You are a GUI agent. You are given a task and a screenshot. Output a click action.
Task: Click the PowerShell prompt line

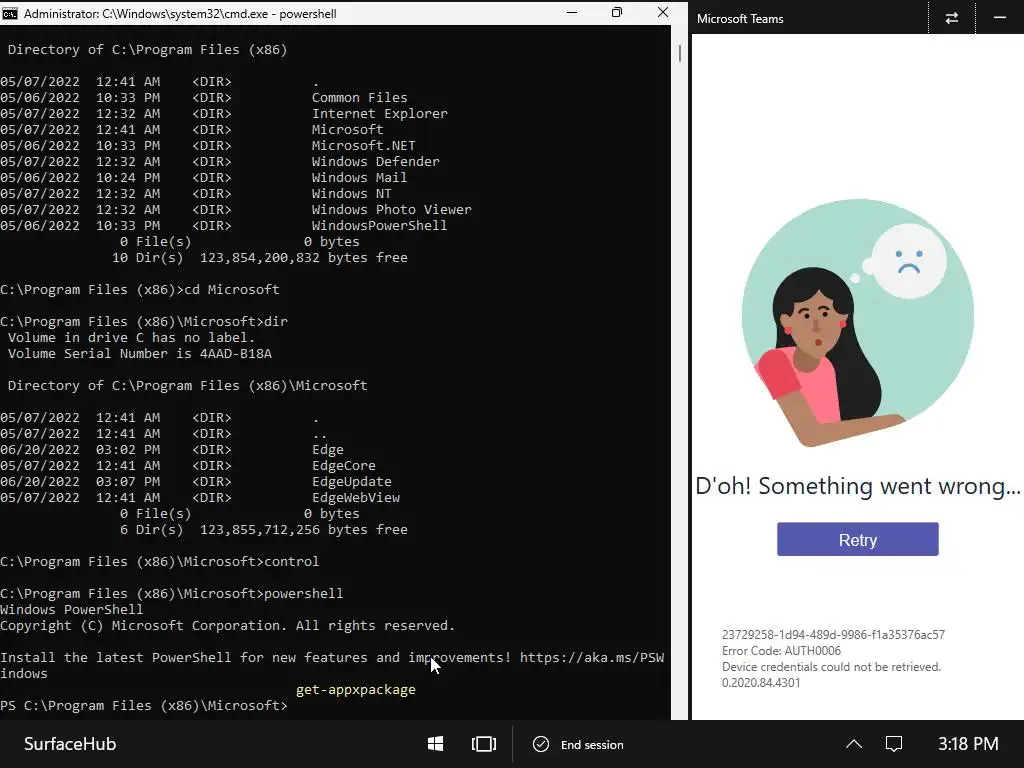(144, 705)
